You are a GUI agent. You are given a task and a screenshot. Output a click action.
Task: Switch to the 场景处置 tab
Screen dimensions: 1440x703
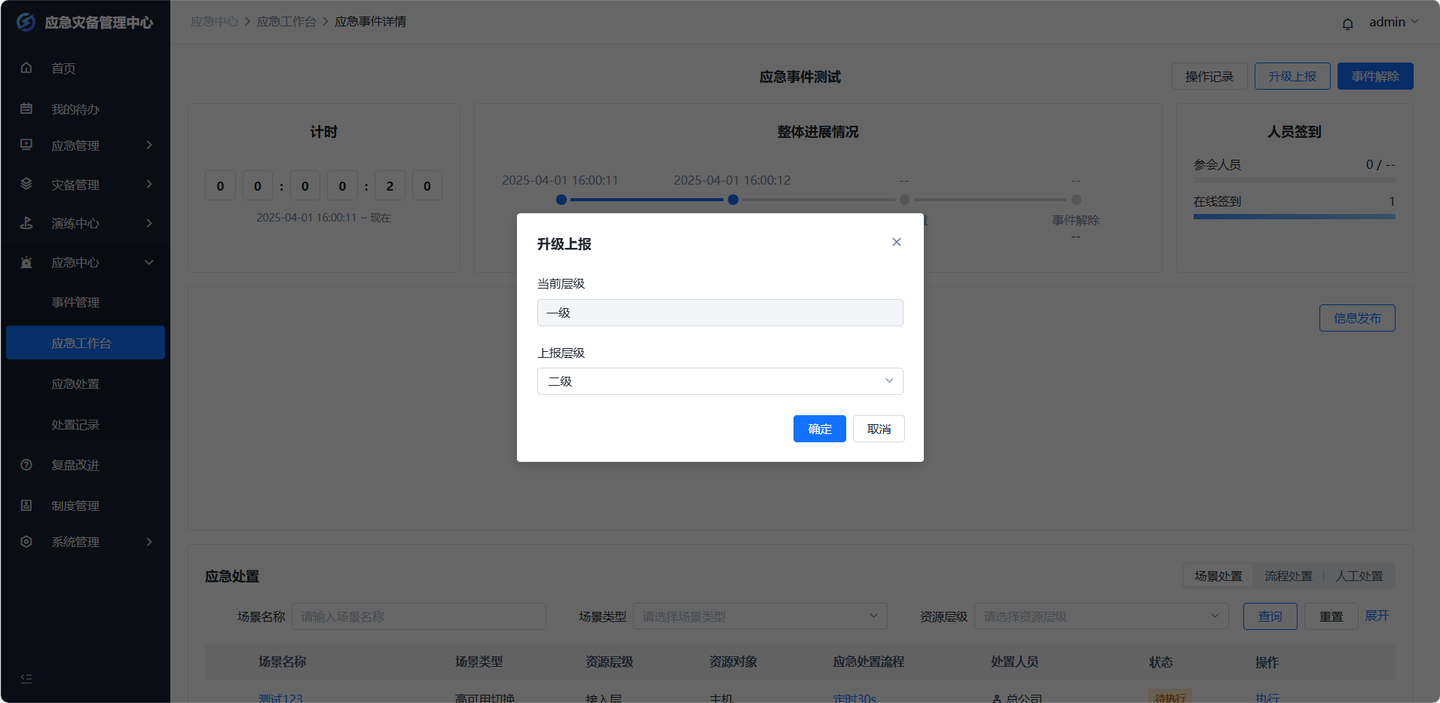click(x=1218, y=576)
